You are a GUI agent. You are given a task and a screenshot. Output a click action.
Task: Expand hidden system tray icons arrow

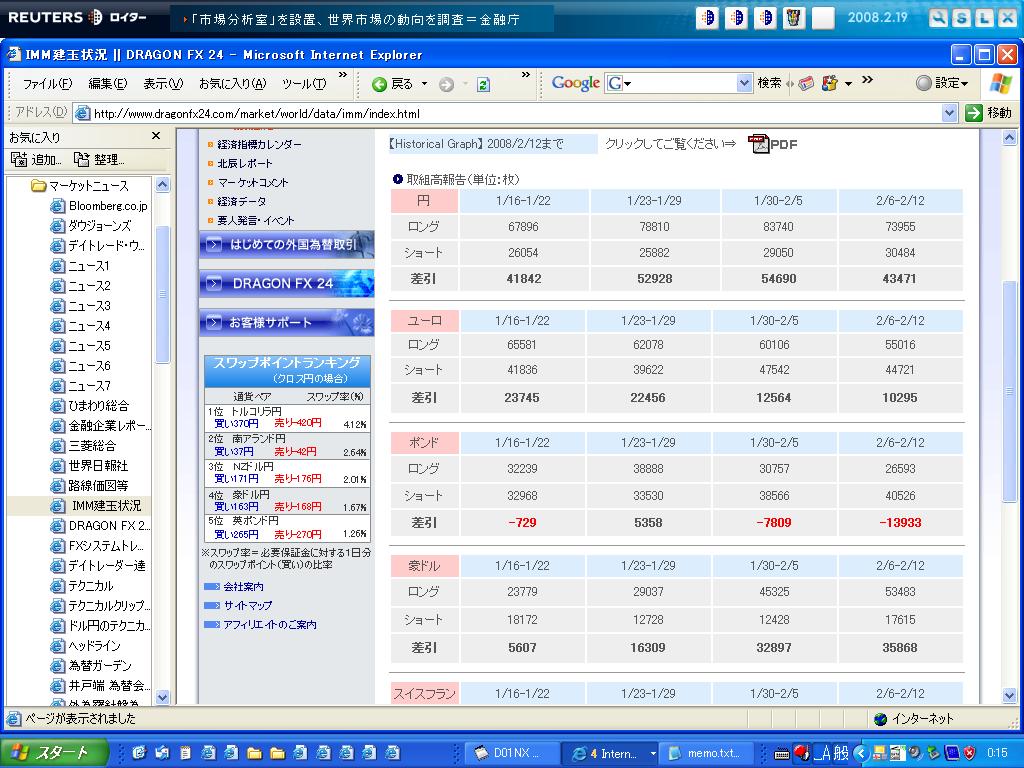tap(861, 753)
